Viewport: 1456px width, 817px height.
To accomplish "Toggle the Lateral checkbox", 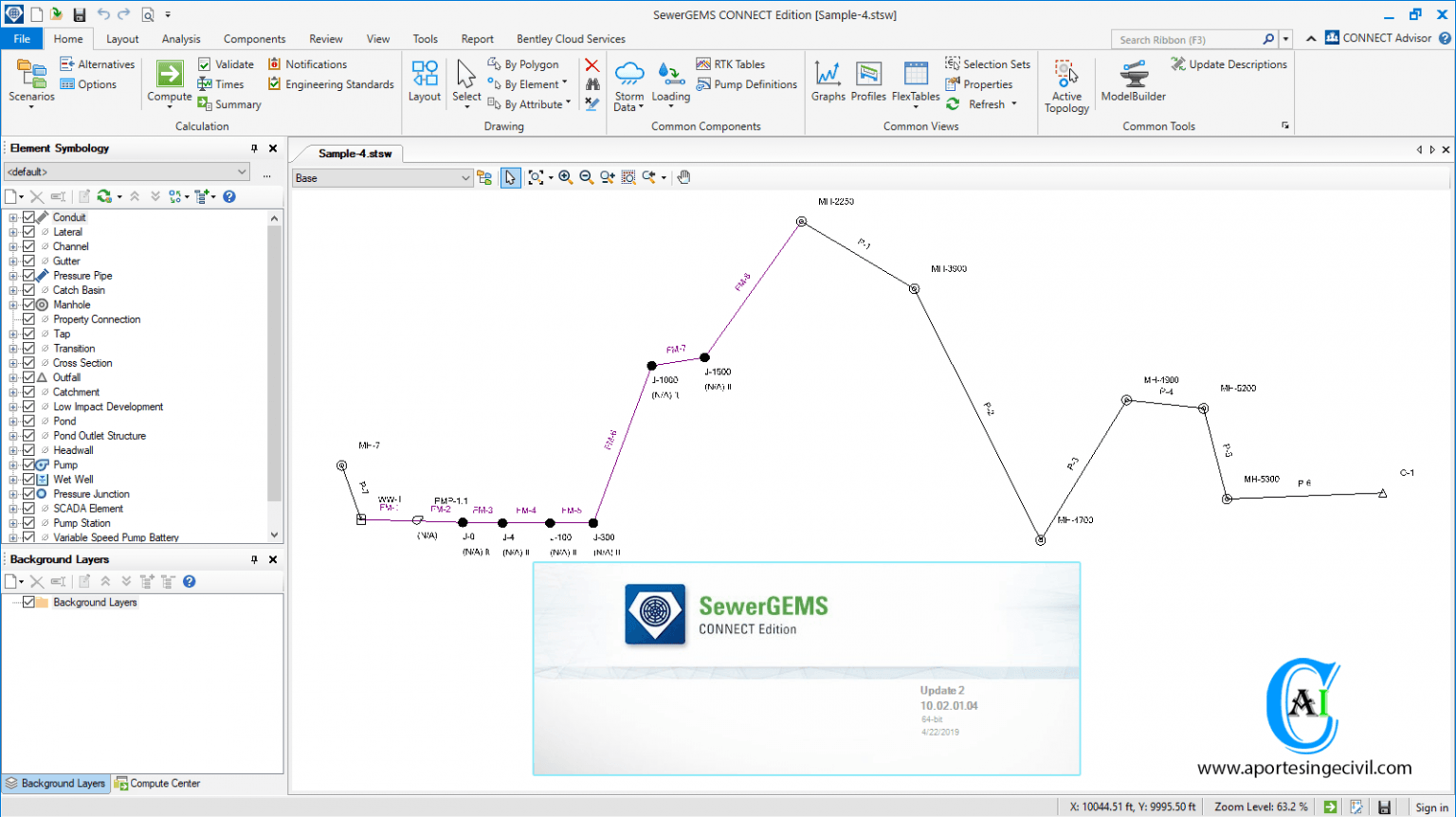I will [28, 231].
